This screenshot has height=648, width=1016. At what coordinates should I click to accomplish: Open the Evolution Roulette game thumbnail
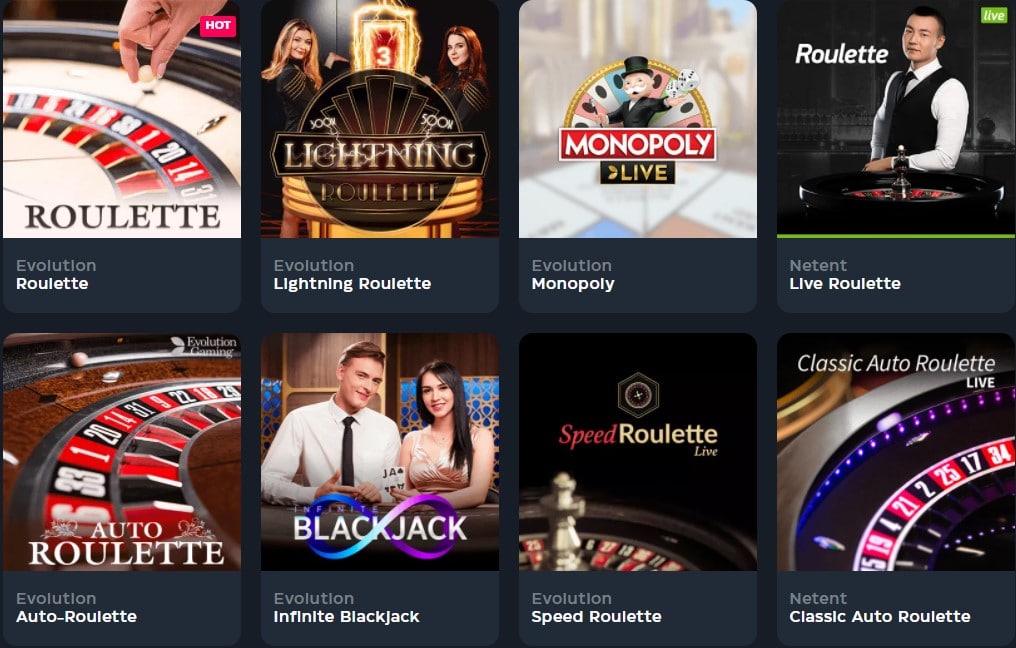[122, 119]
